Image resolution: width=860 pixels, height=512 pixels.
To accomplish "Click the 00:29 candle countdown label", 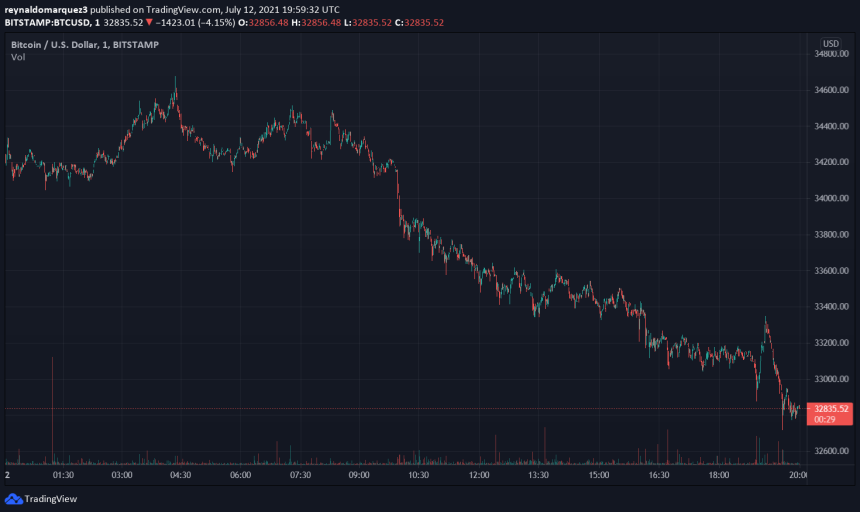I will pos(824,419).
